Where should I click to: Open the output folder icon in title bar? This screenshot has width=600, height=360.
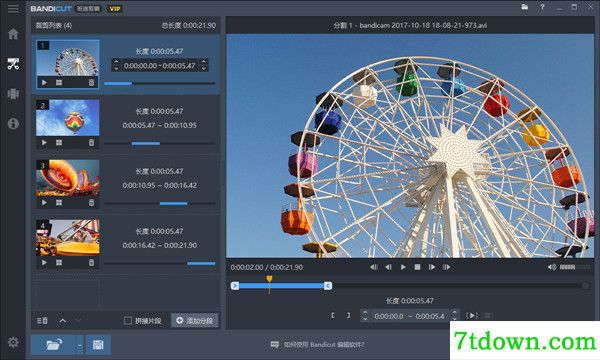525,7
